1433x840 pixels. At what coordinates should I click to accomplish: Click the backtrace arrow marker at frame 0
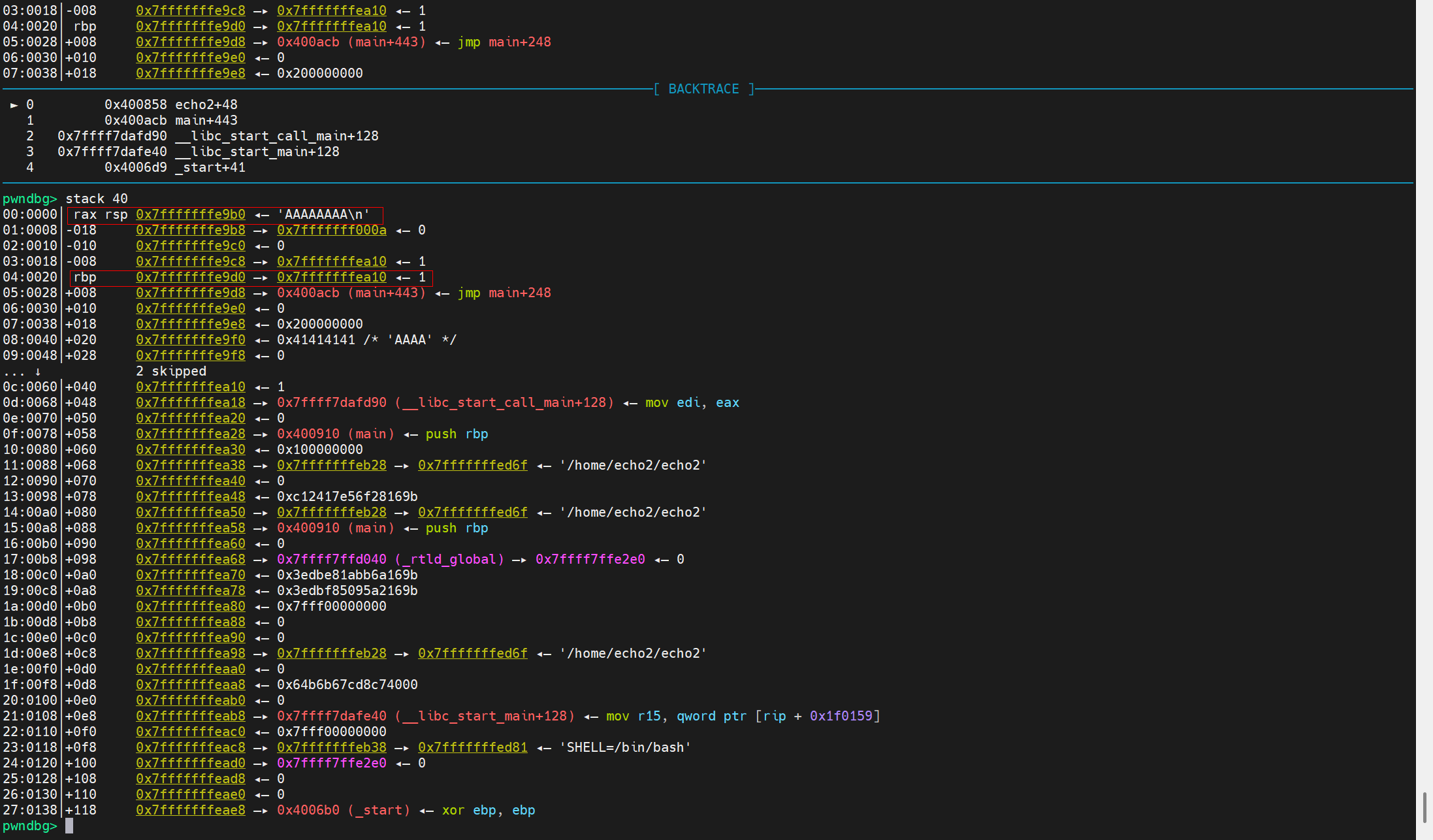(x=14, y=105)
